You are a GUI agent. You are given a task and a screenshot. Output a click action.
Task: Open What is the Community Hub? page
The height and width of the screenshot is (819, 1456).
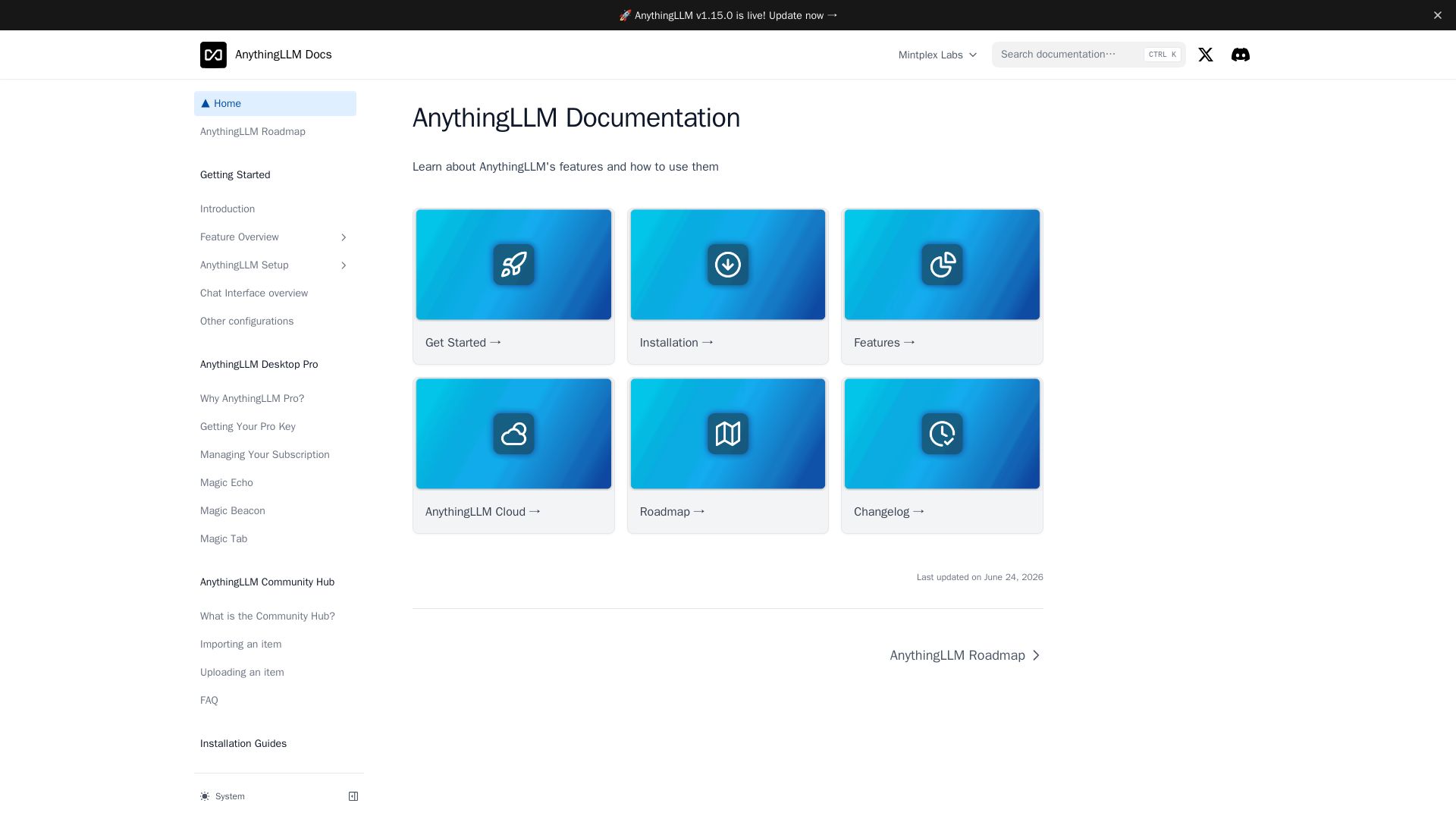pyautogui.click(x=275, y=617)
